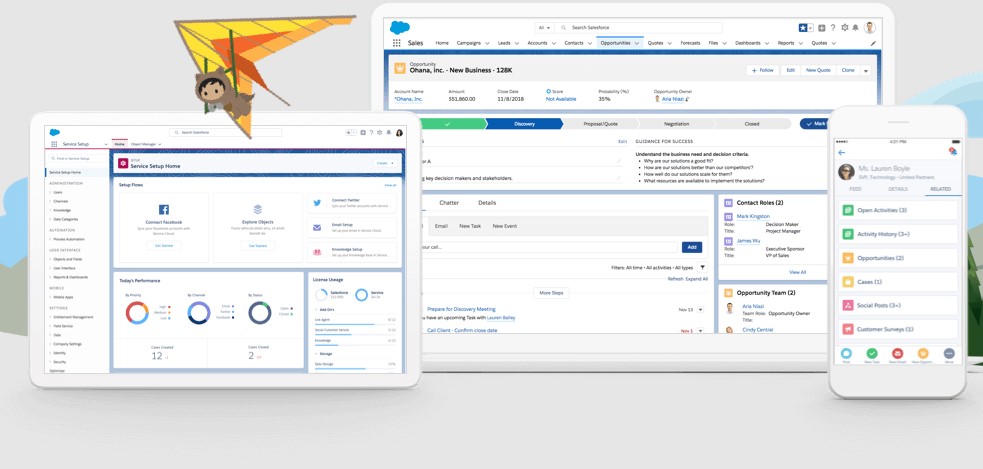The image size is (983, 469).
Task: Click the Contact Roles card icon
Action: click(728, 203)
